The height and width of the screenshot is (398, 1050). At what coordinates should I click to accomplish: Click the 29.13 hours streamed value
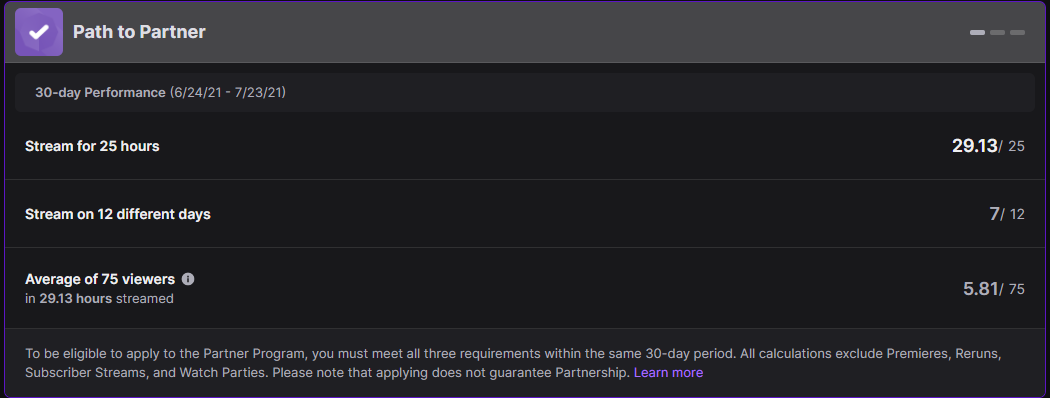pyautogui.click(x=974, y=145)
